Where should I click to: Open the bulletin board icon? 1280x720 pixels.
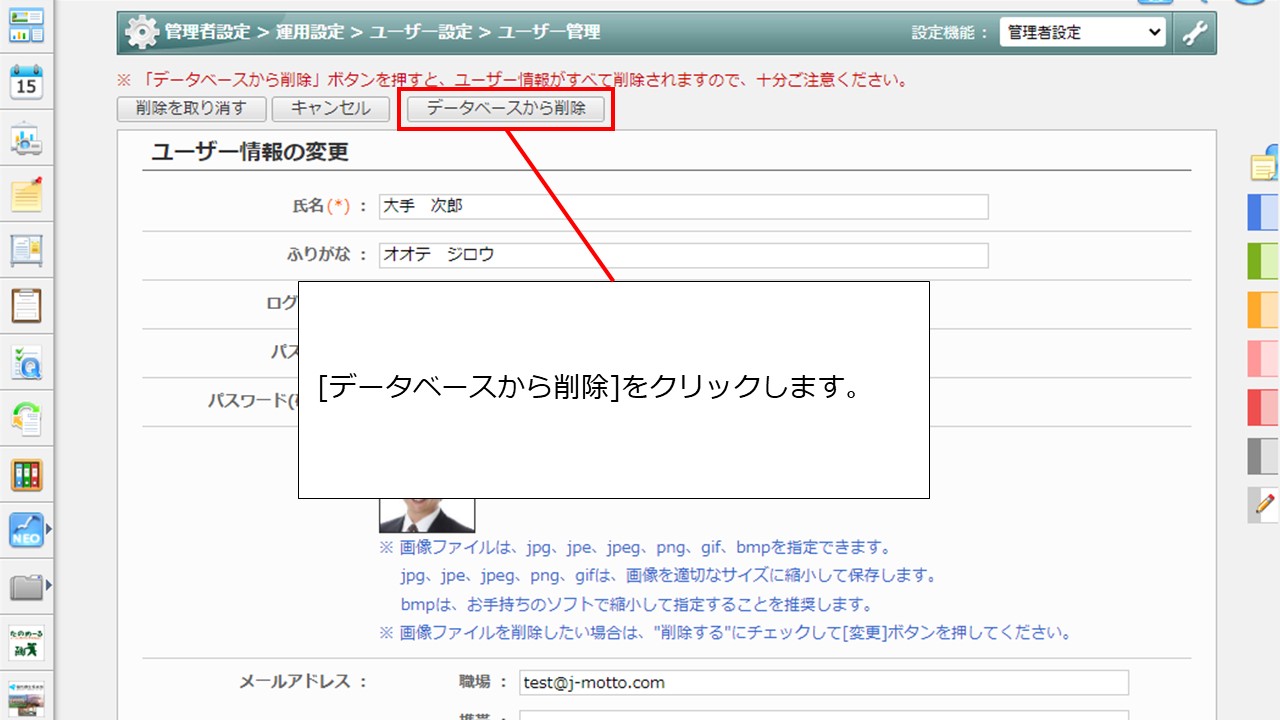coord(26,250)
